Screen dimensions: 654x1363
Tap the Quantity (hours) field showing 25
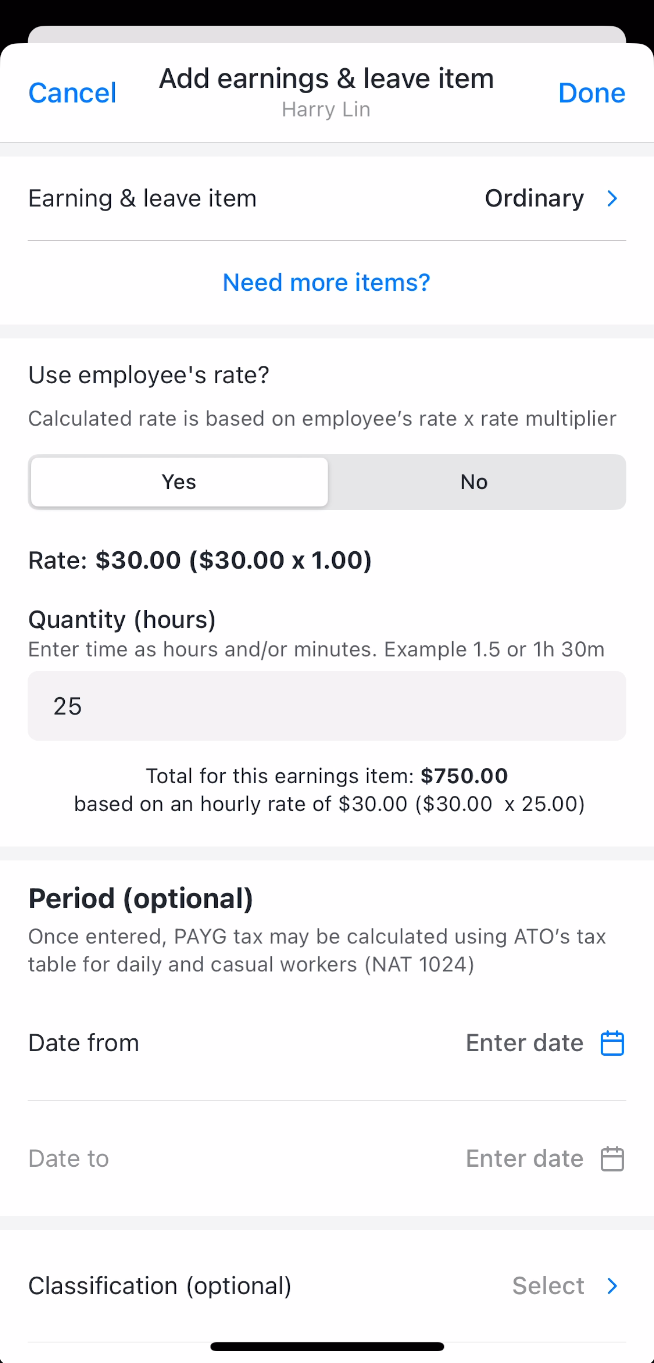(x=326, y=706)
